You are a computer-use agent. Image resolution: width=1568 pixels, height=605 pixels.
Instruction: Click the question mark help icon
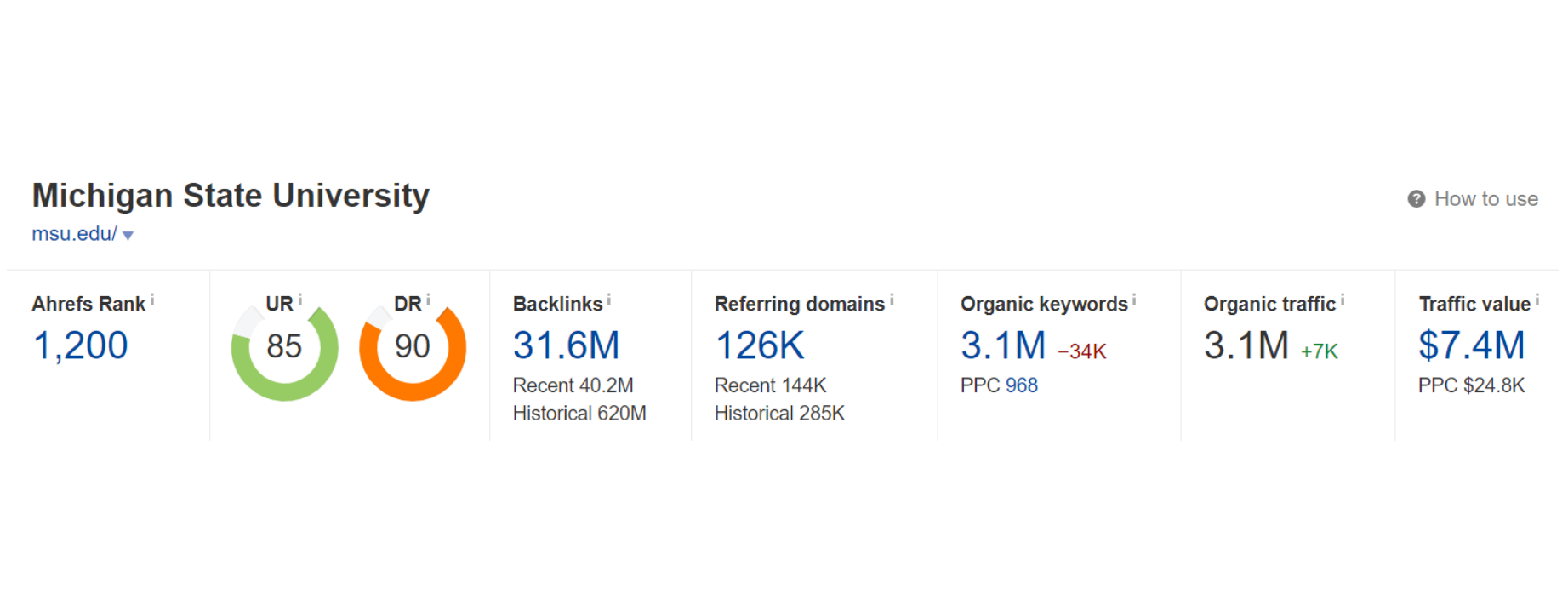pyautogui.click(x=1416, y=199)
